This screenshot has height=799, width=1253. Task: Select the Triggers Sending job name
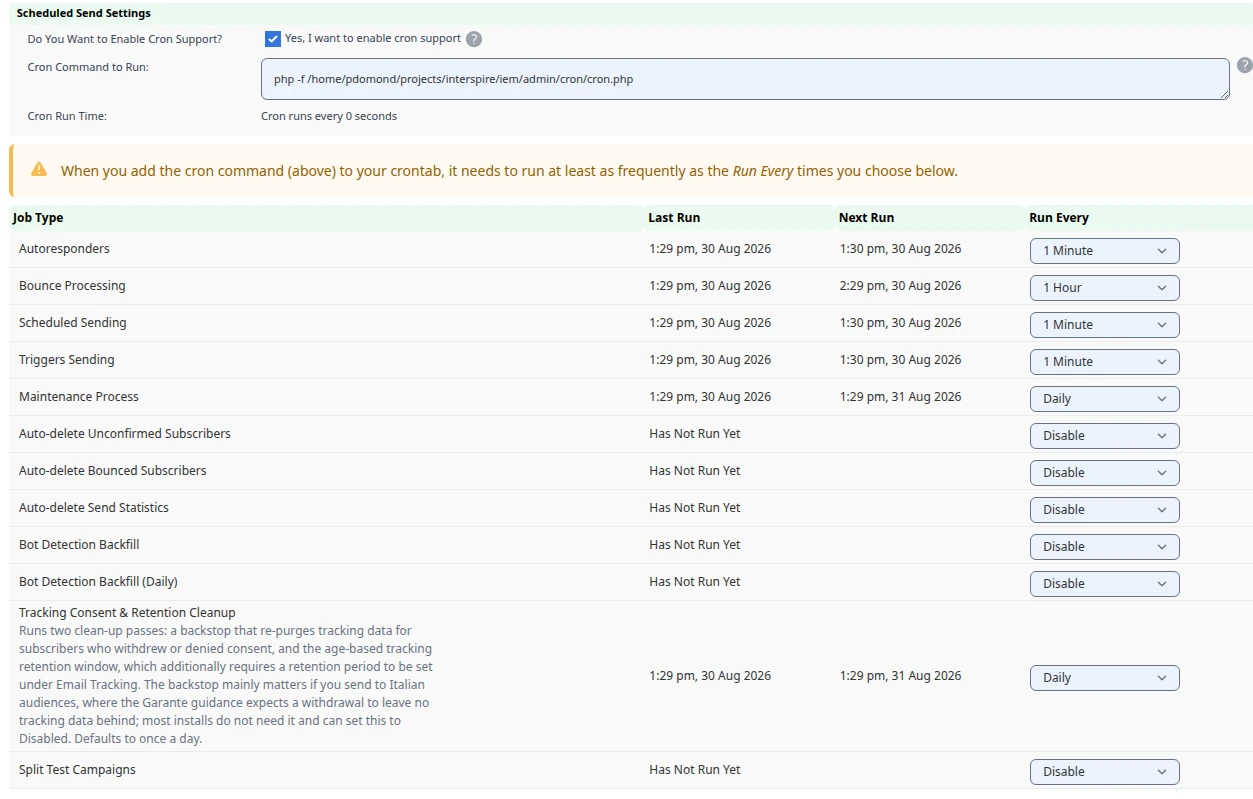click(x=67, y=360)
